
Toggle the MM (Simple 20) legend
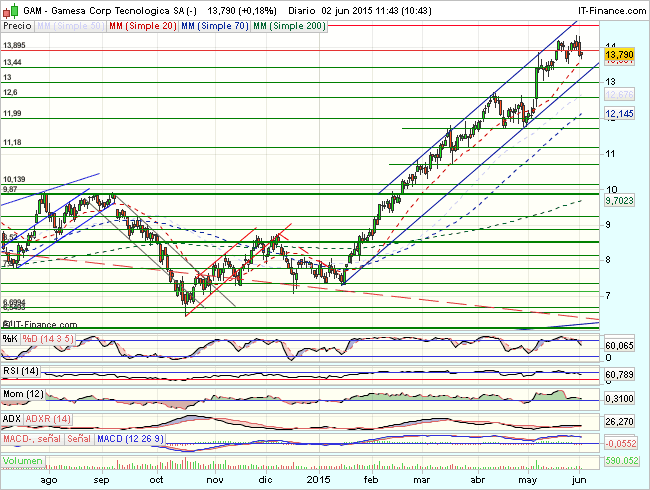click(x=142, y=26)
